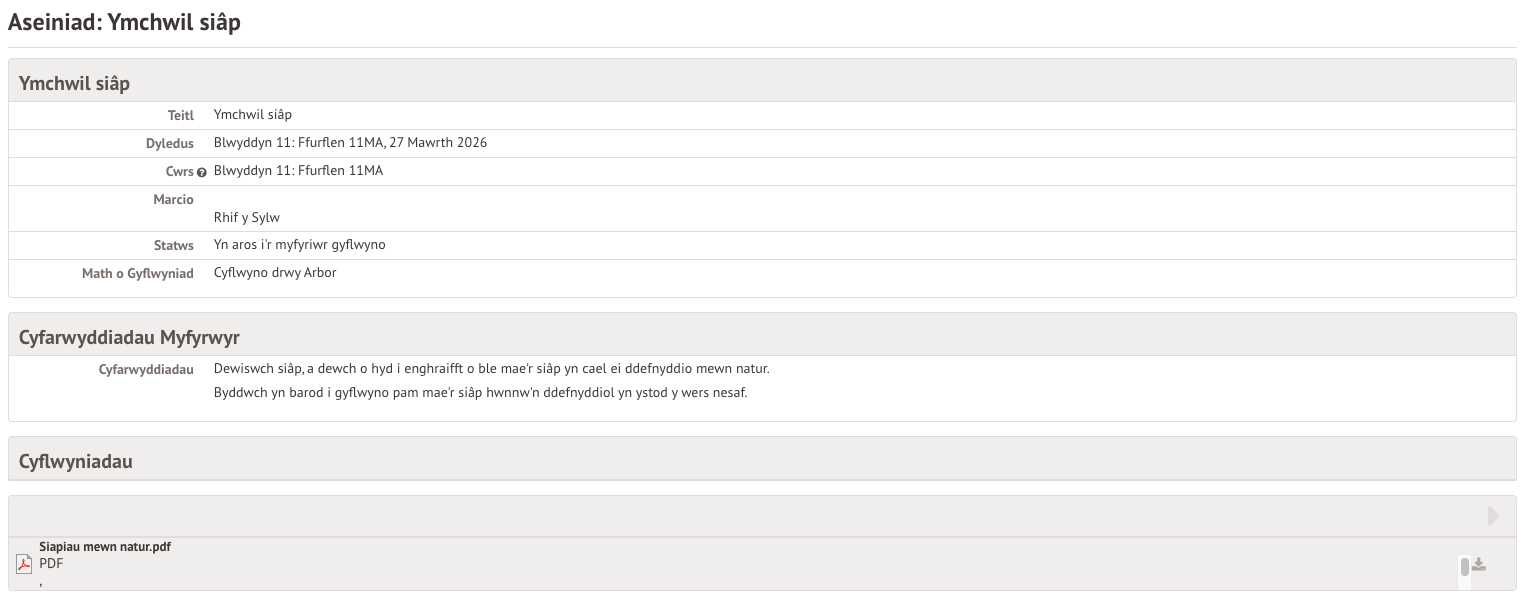Click the small scrollbar beside the download icon
The image size is (1526, 602).
(1465, 567)
